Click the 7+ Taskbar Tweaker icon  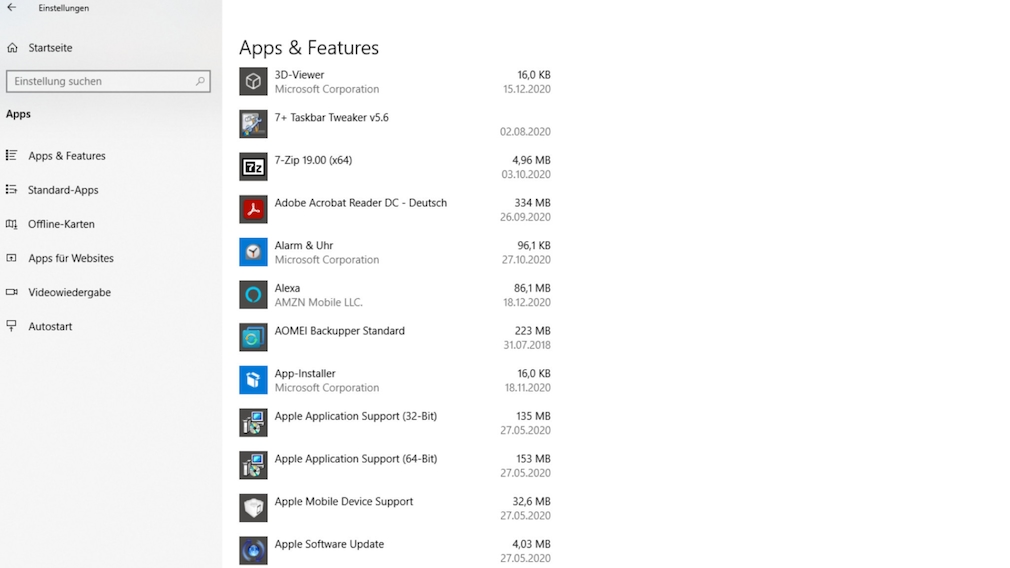pyautogui.click(x=253, y=124)
